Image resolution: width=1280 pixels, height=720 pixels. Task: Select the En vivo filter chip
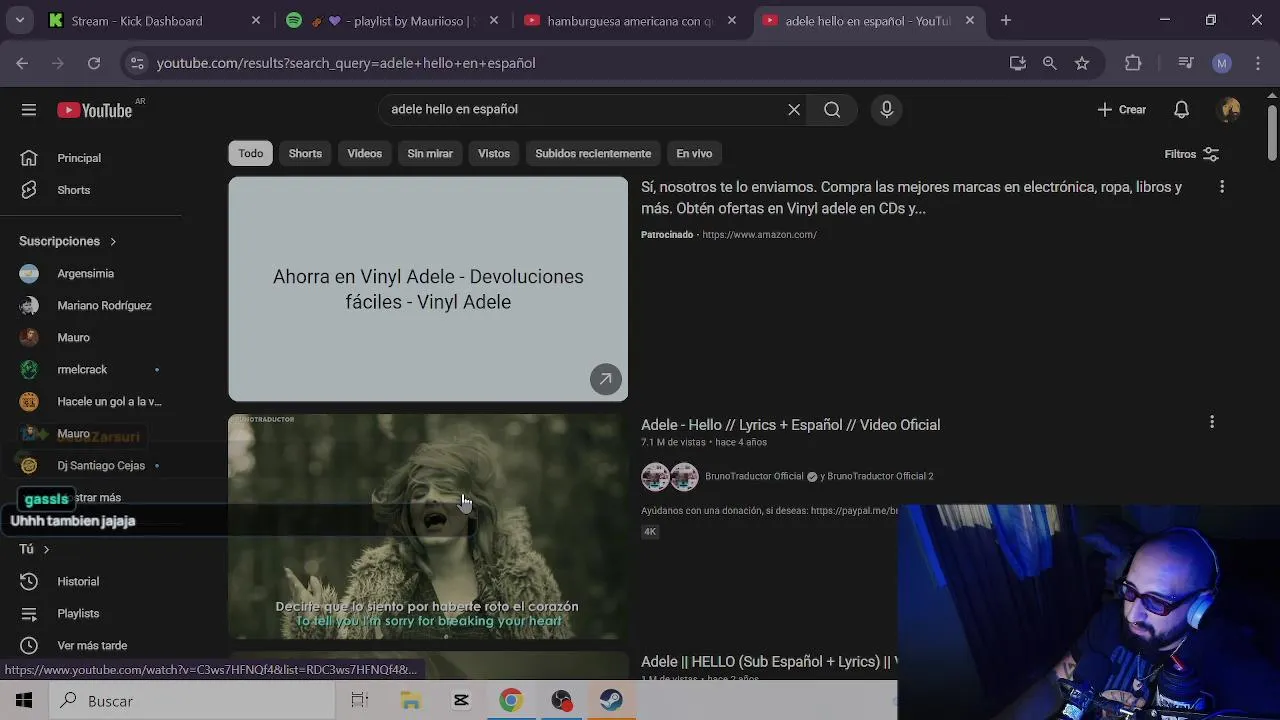pos(694,153)
